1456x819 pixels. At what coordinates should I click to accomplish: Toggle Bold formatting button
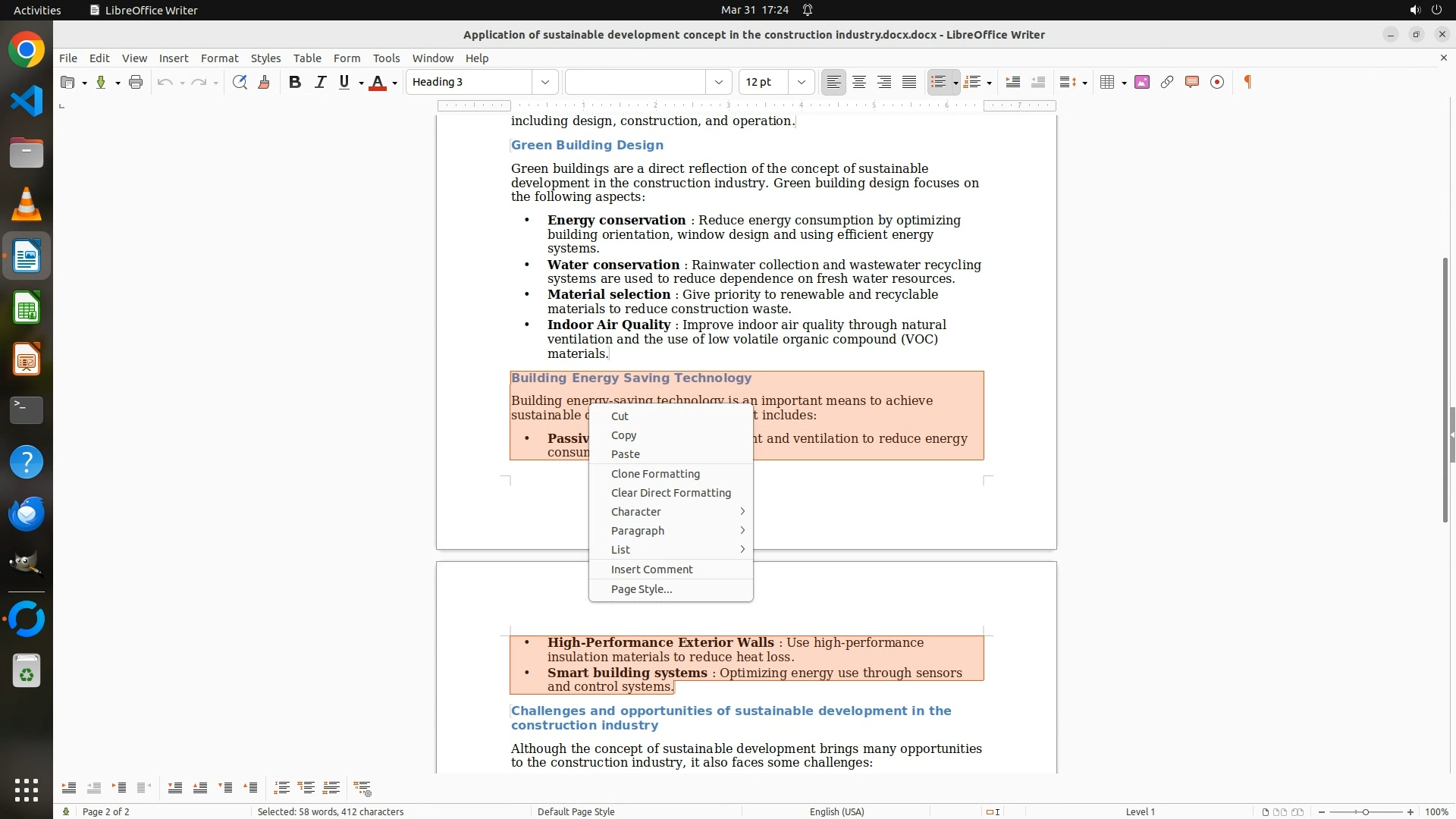(295, 82)
